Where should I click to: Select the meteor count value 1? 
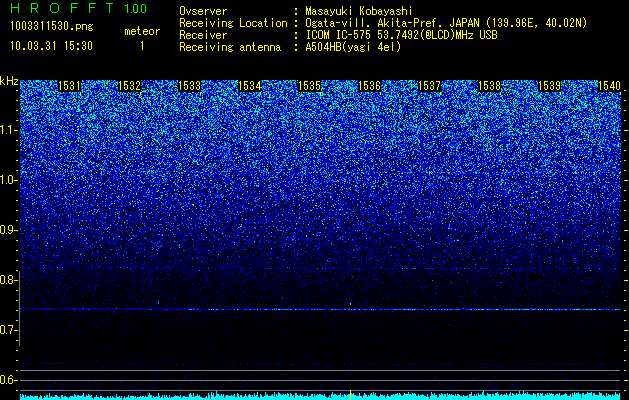click(142, 46)
